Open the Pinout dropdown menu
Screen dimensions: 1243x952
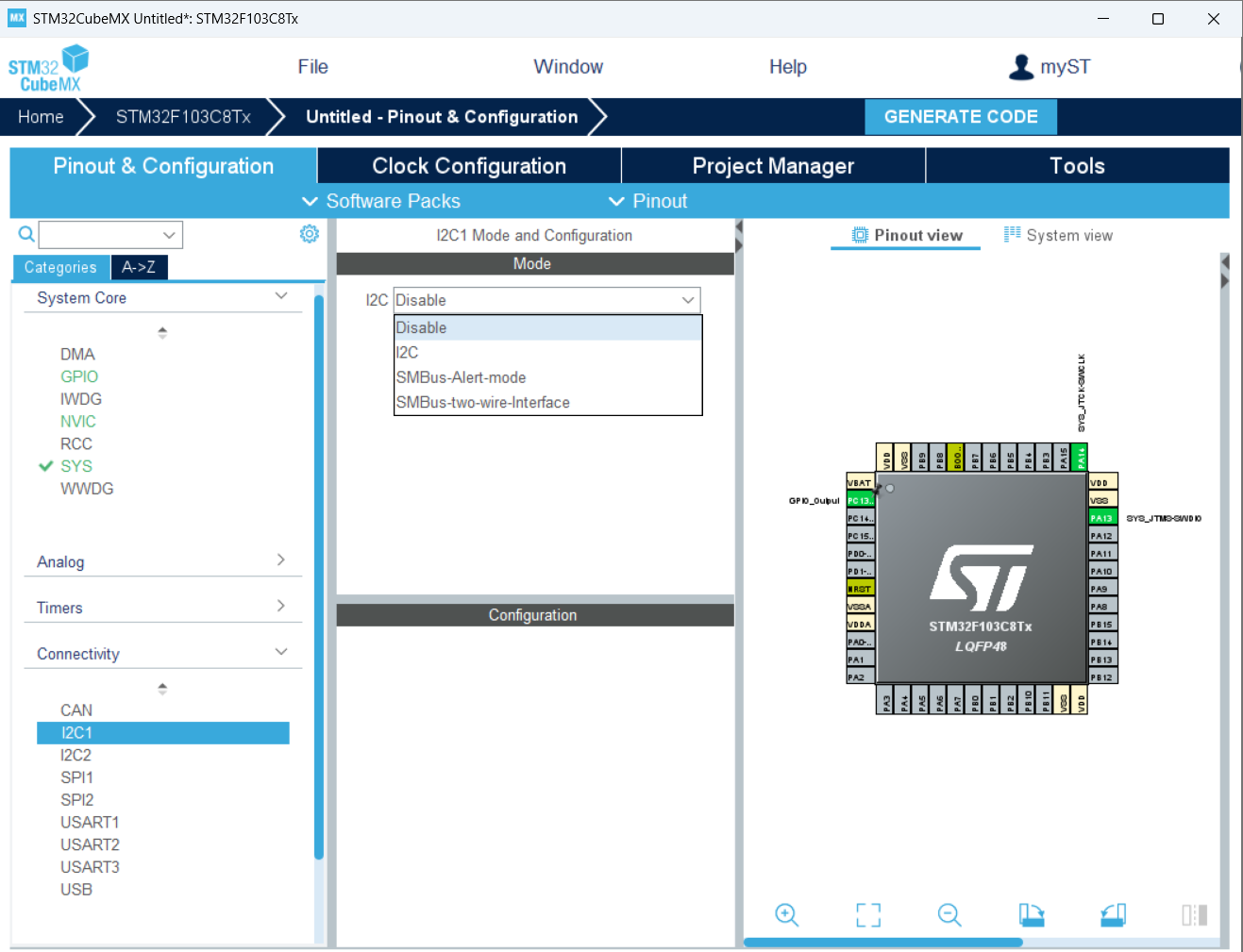[647, 201]
